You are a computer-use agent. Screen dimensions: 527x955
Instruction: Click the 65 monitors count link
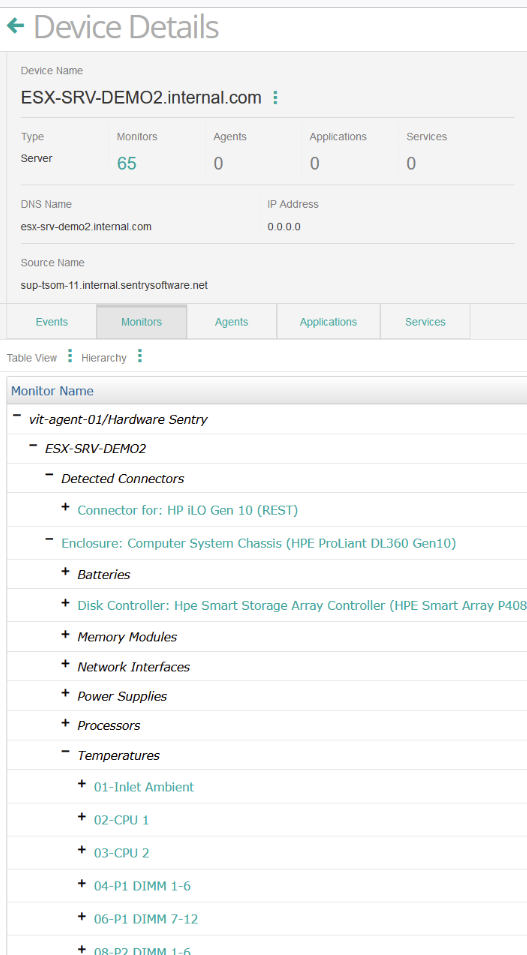point(127,164)
